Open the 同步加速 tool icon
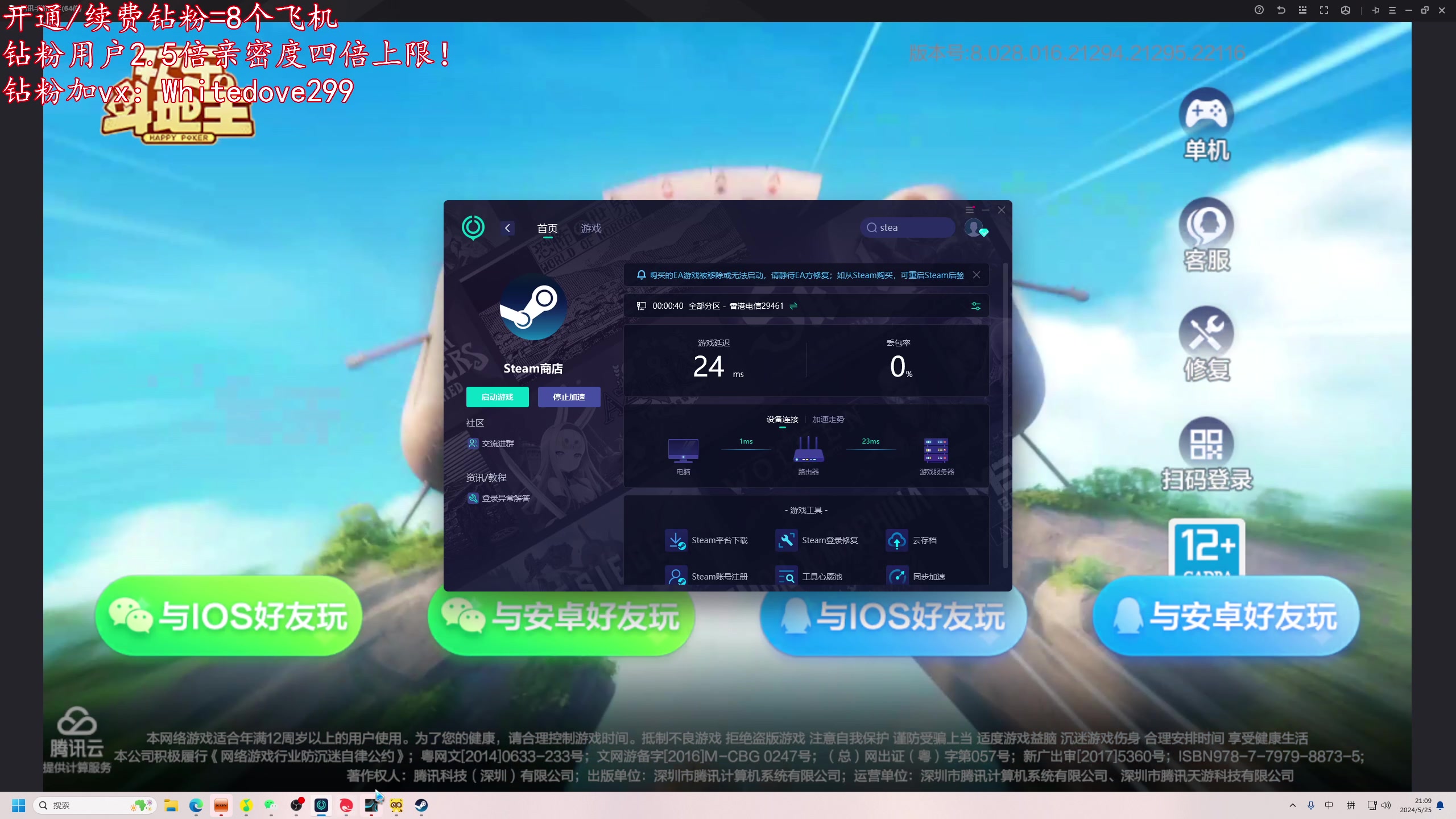 [x=897, y=576]
